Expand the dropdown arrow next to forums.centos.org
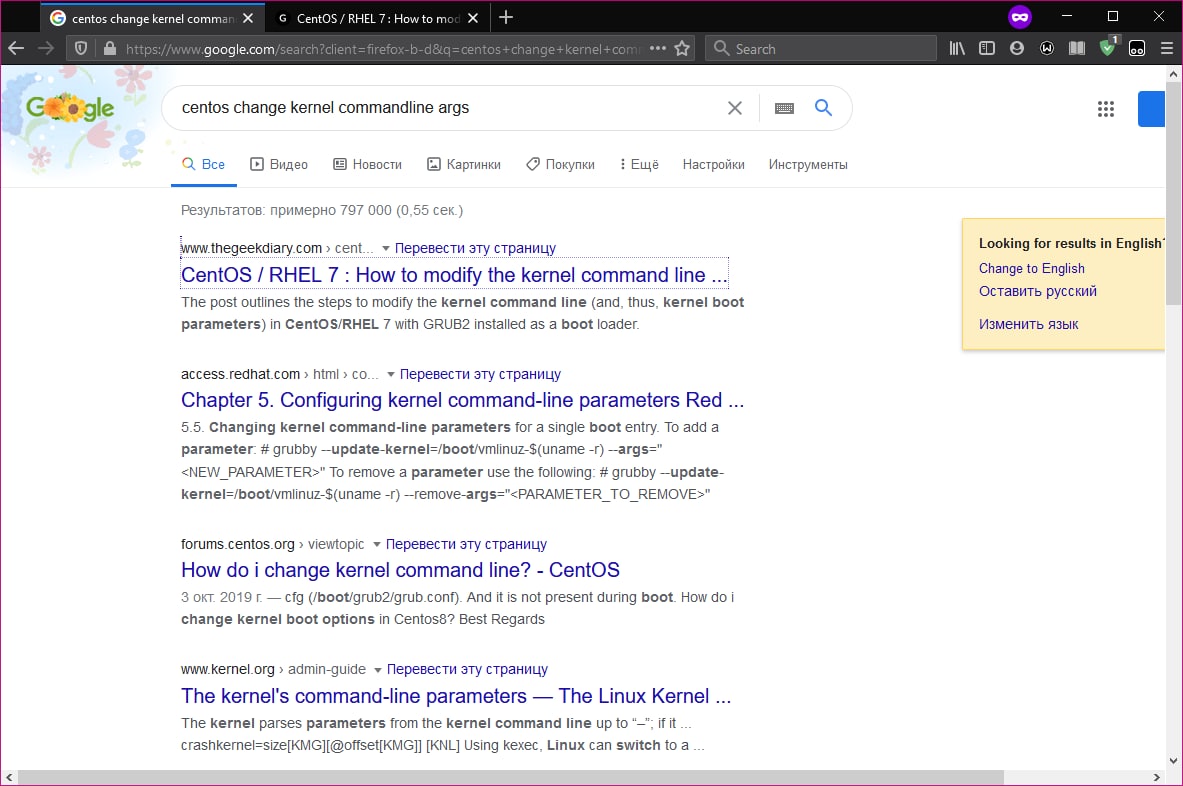Image resolution: width=1183 pixels, height=786 pixels. click(376, 545)
